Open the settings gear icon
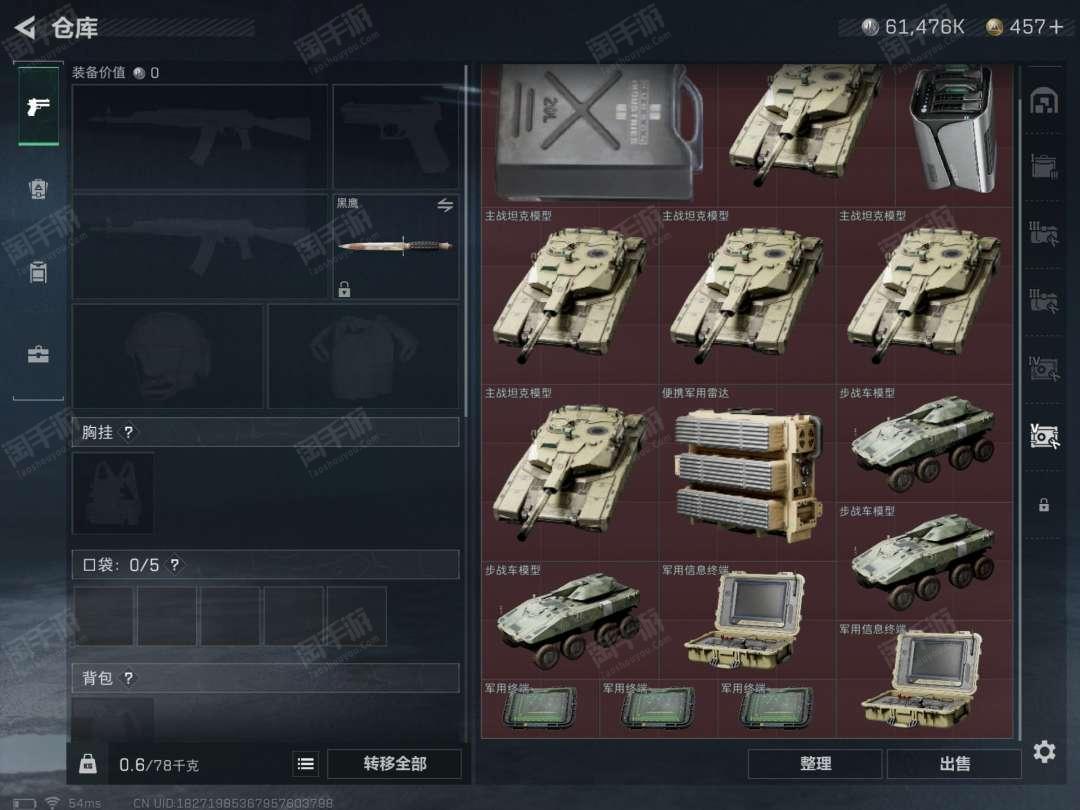The image size is (1080, 810). pyautogui.click(x=1044, y=751)
